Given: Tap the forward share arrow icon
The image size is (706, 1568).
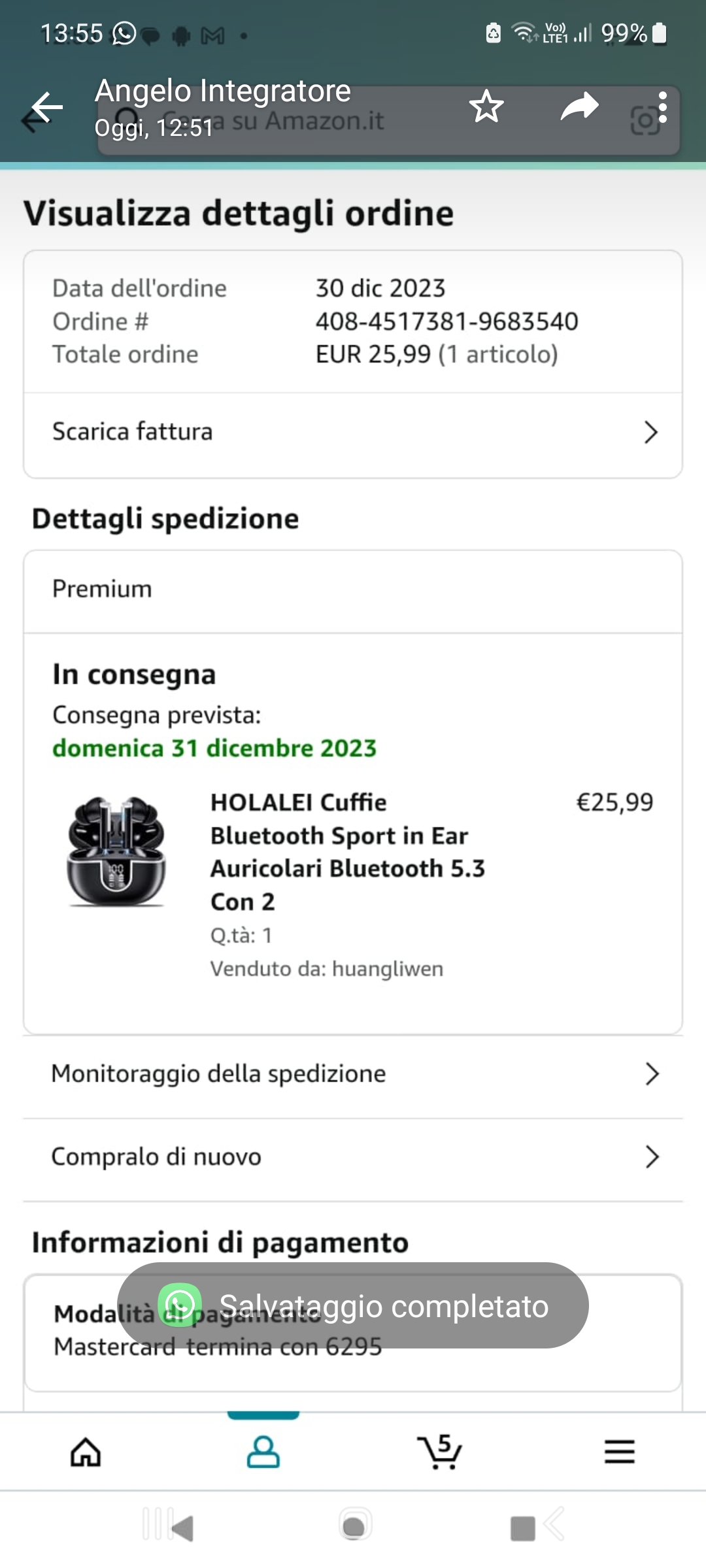Looking at the screenshot, I should [x=579, y=107].
